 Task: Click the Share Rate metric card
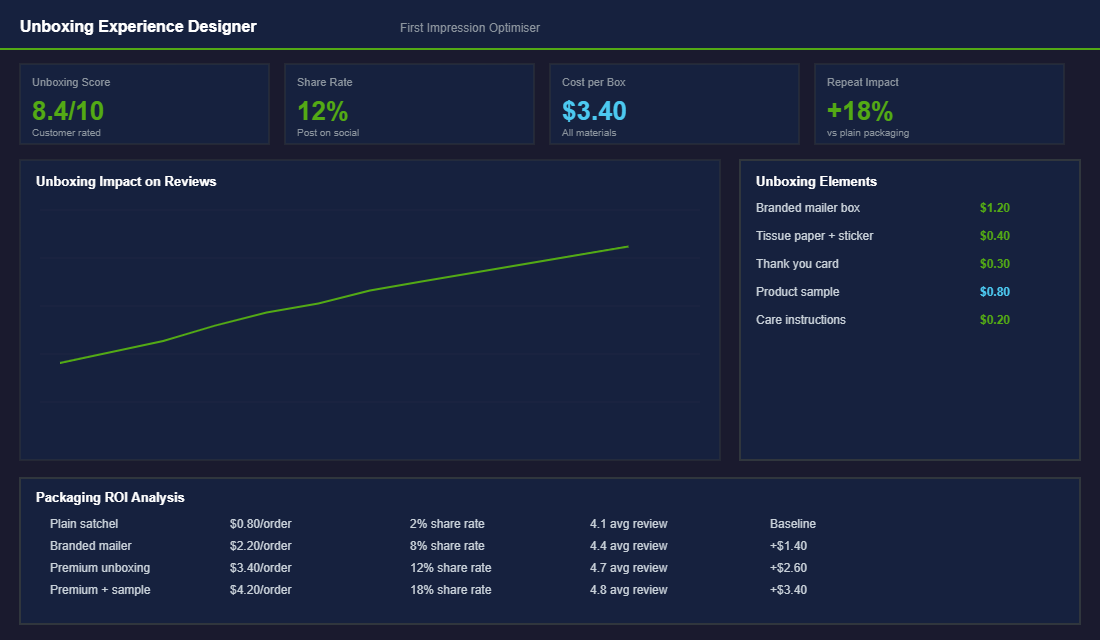point(409,103)
